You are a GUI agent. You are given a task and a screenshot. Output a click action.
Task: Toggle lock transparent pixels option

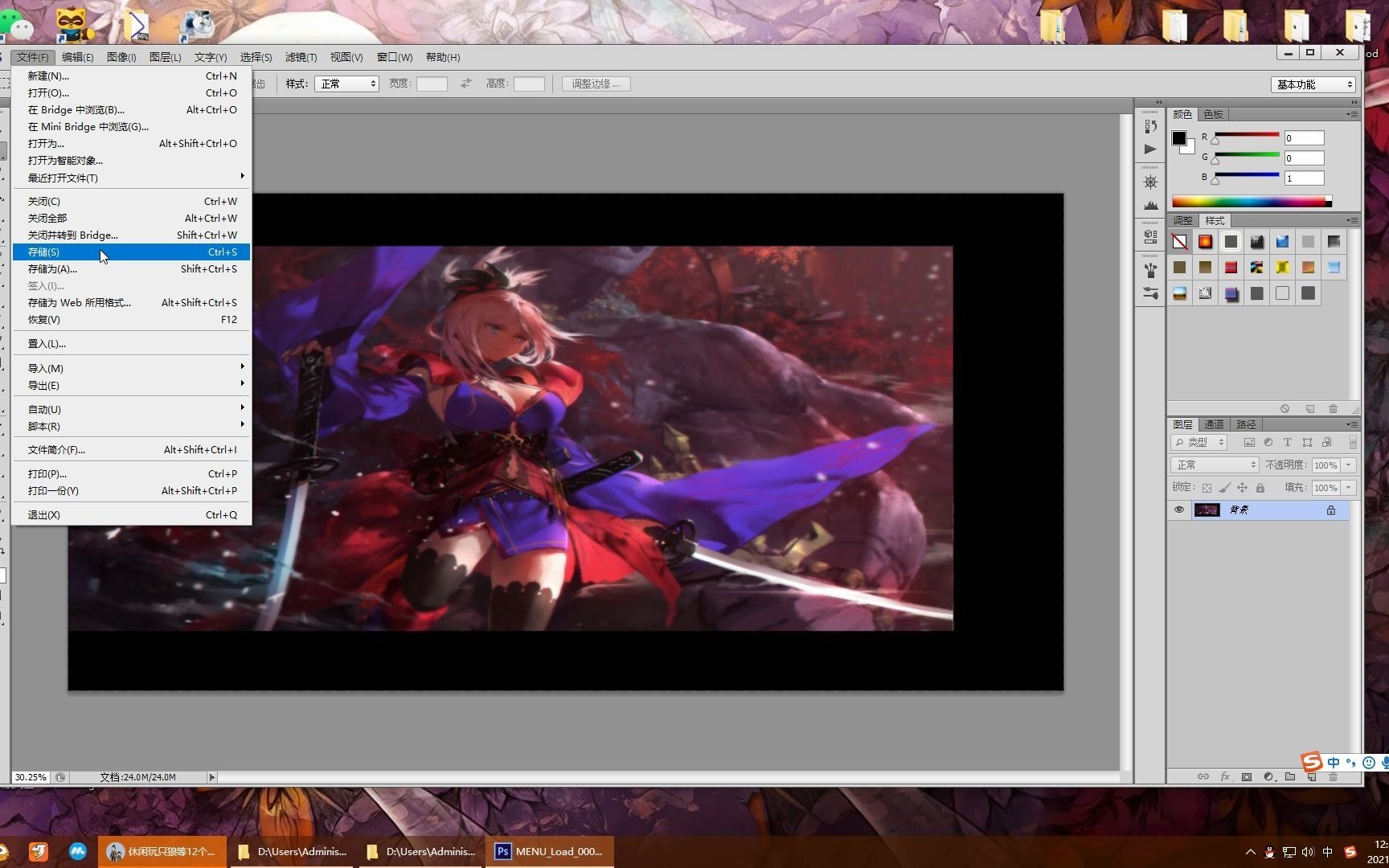coord(1206,488)
